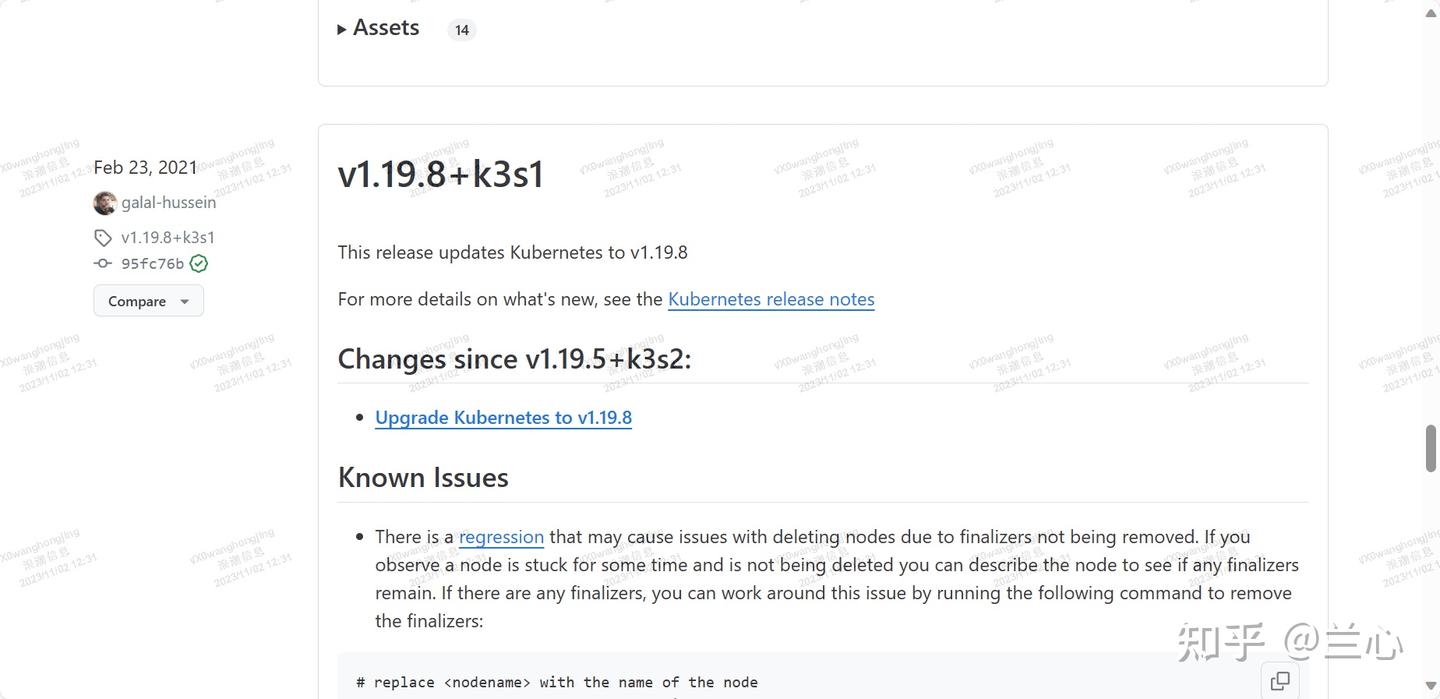Screen dimensions: 1440x699
Task: Copy the node finalizer code snippet
Action: point(1280,680)
